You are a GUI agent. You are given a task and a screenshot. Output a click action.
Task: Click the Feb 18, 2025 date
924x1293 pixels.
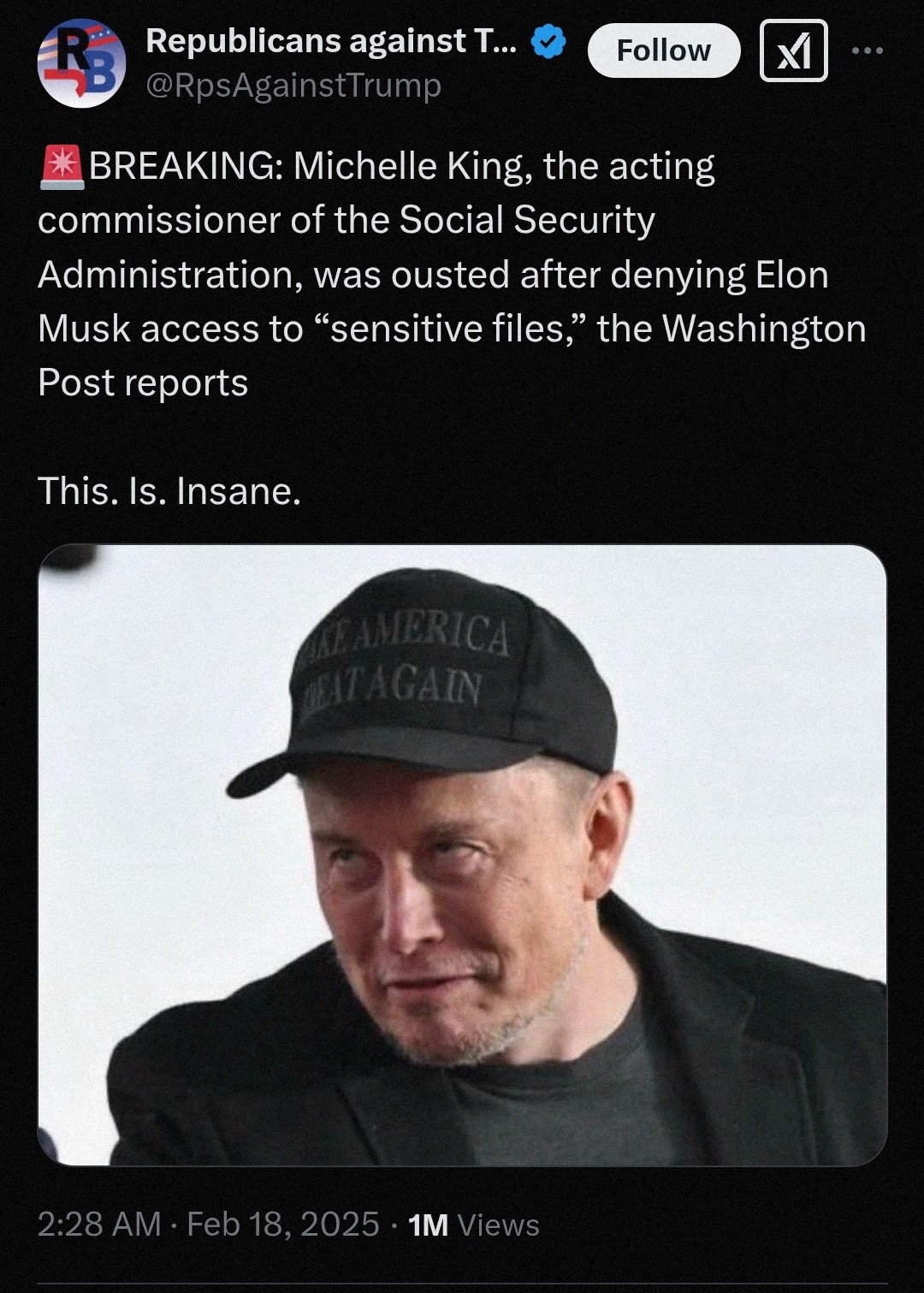282,1224
